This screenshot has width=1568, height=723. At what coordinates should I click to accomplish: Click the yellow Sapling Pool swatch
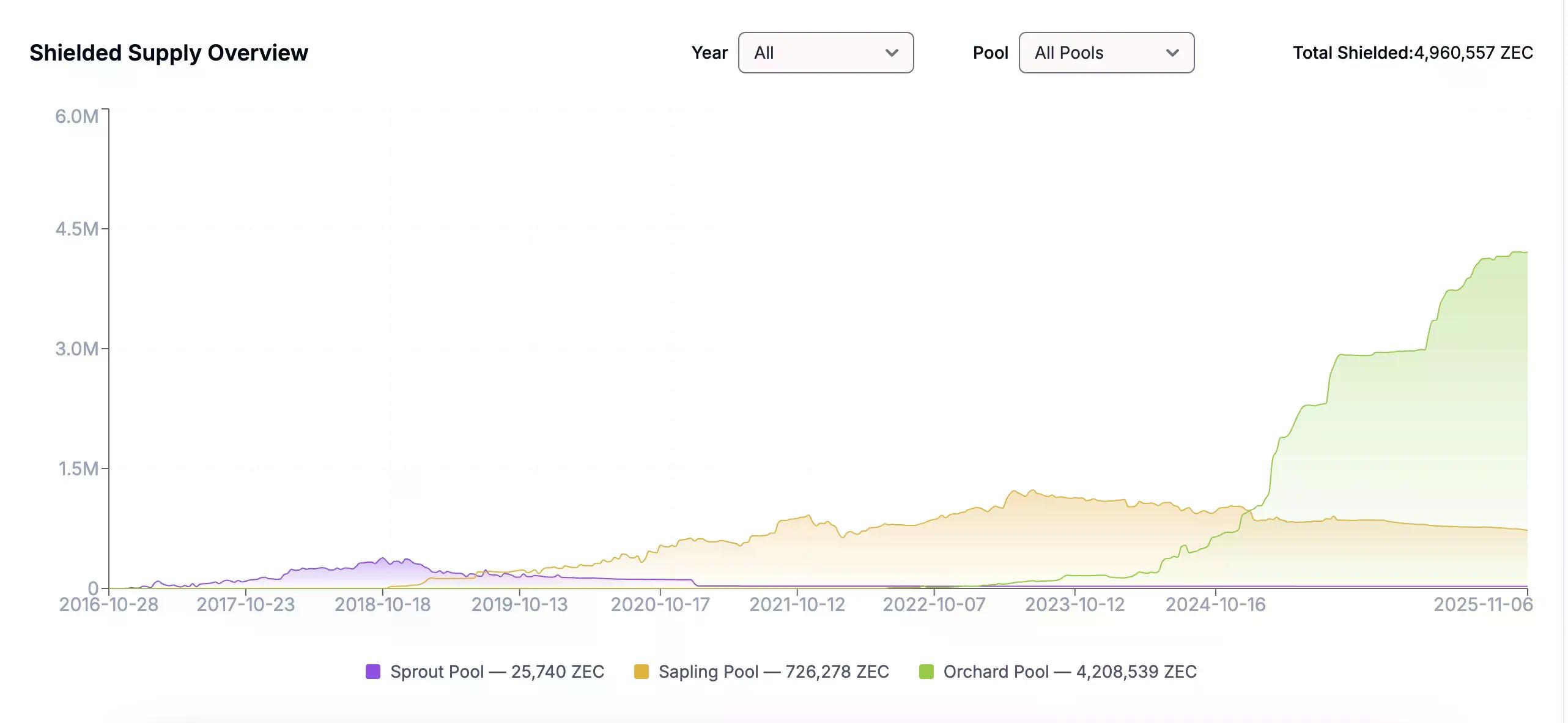pos(641,672)
